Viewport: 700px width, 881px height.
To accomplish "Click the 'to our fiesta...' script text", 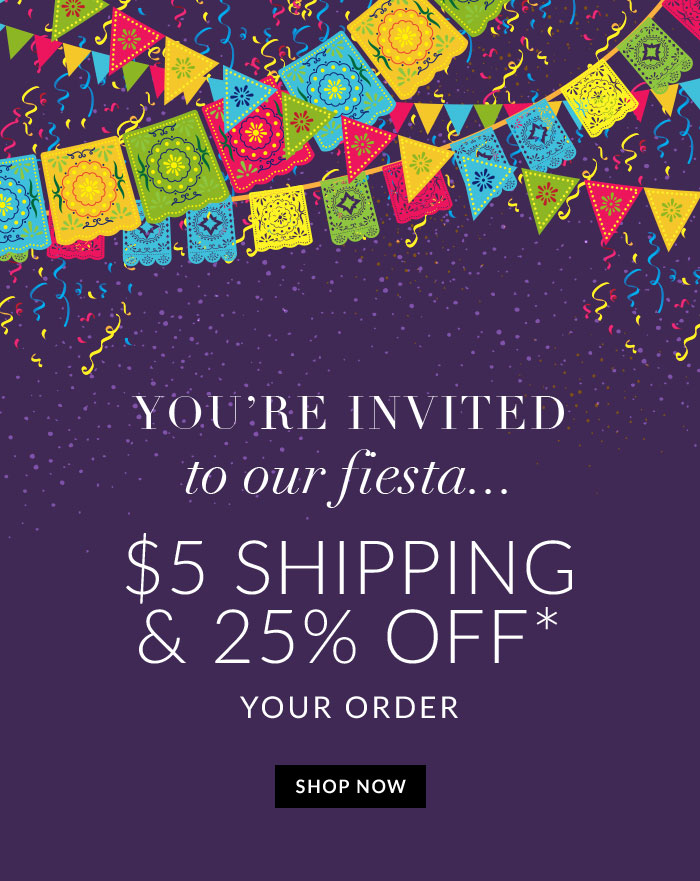I will [347, 477].
